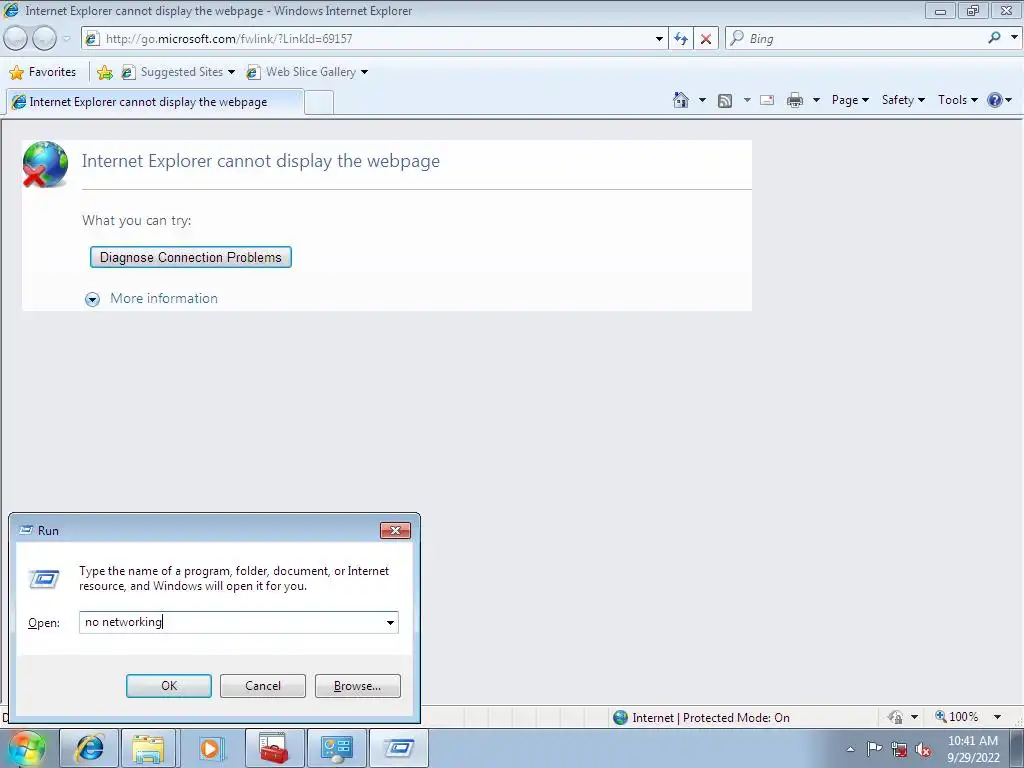Open the recent pages dropdown beside Forward
1024x768 pixels.
tap(67, 39)
